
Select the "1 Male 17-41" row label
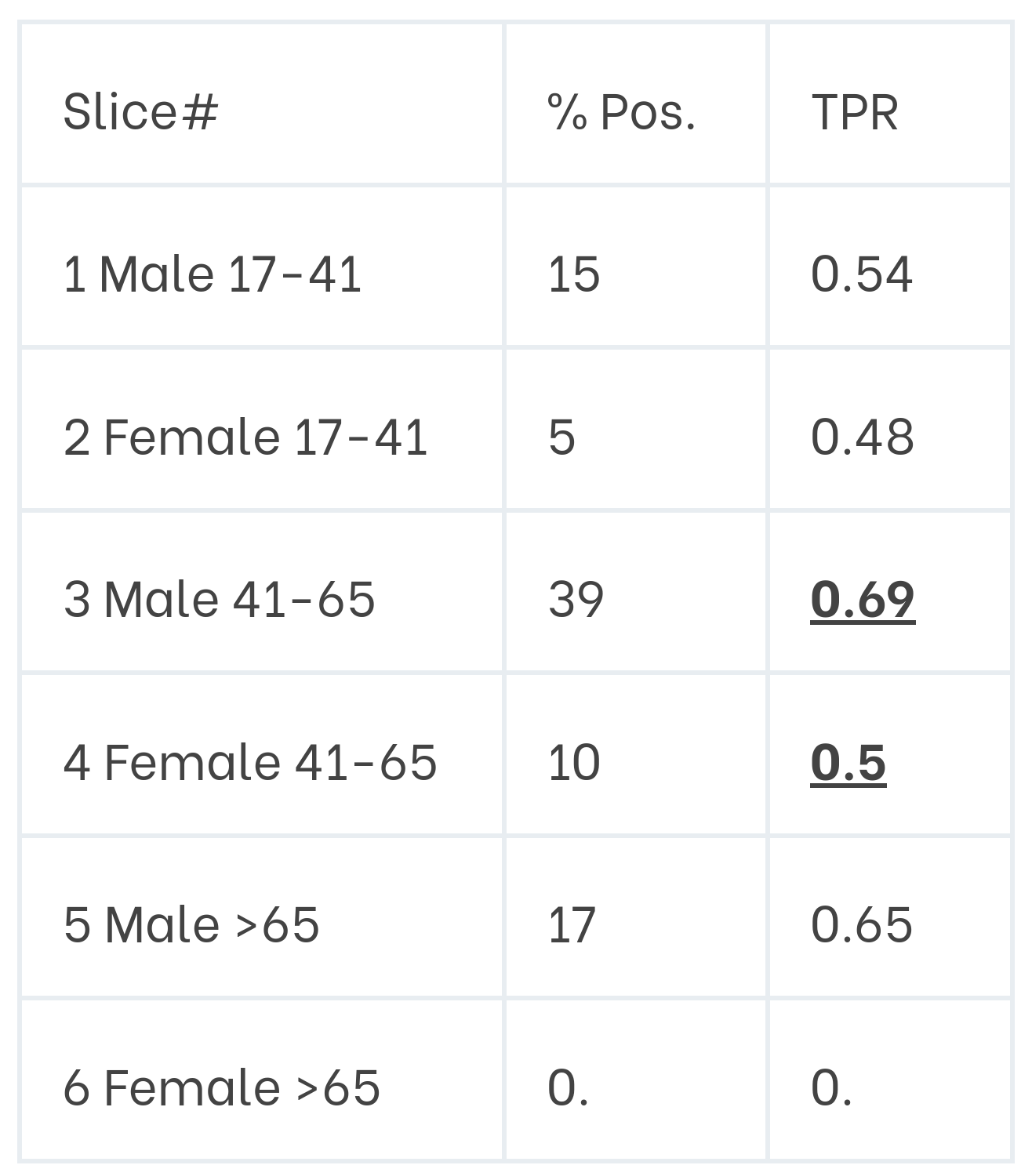[x=212, y=274]
